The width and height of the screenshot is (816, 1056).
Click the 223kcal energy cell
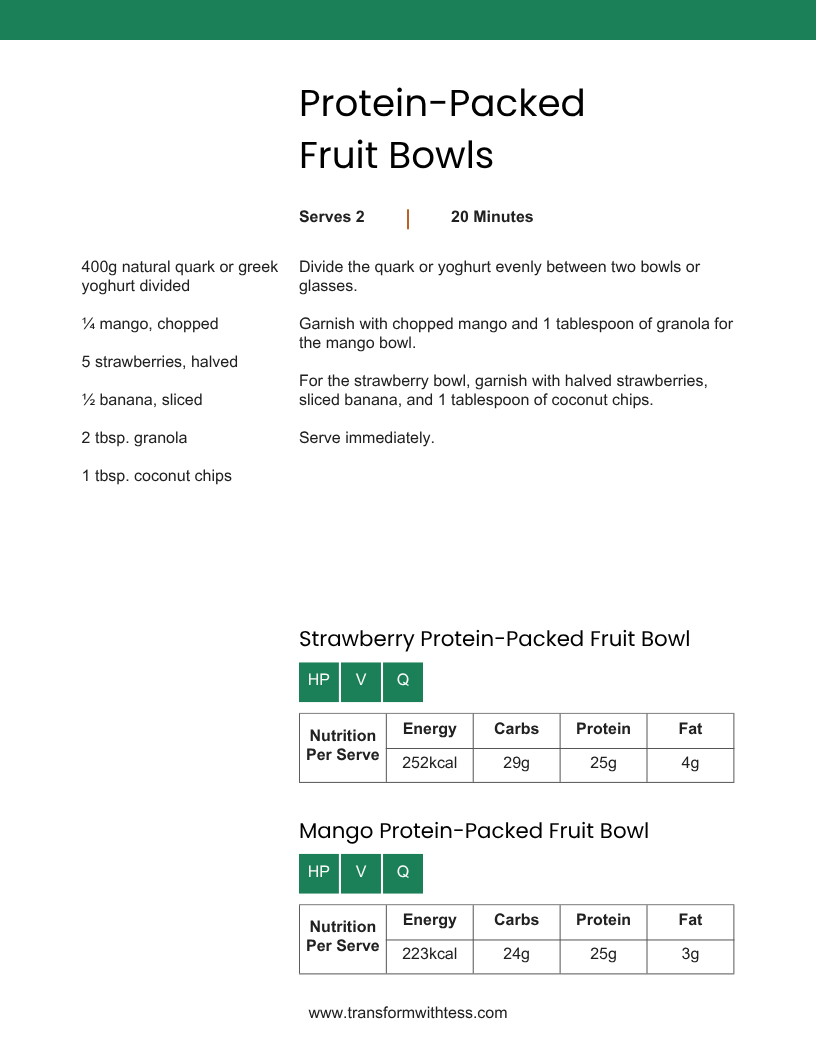[x=430, y=956]
